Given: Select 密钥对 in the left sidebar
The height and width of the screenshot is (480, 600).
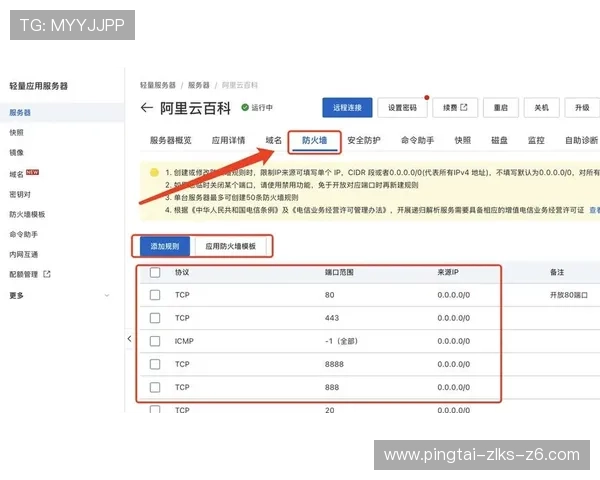Looking at the screenshot, I should point(20,194).
